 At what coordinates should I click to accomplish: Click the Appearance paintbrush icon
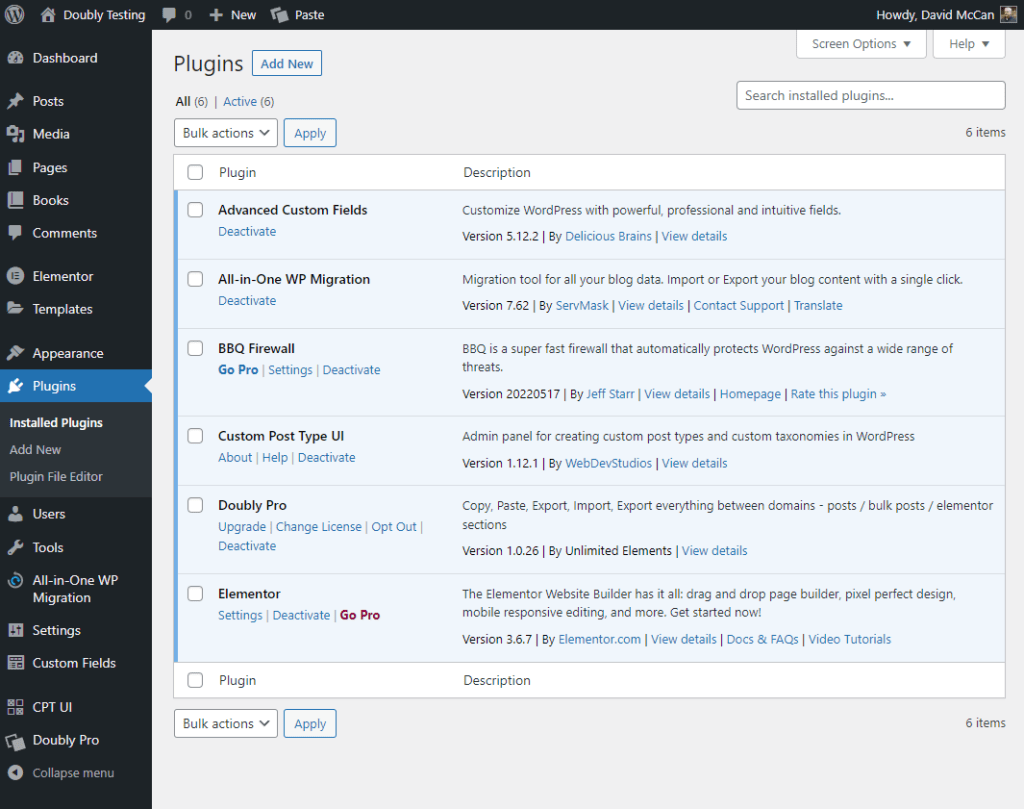(21, 352)
